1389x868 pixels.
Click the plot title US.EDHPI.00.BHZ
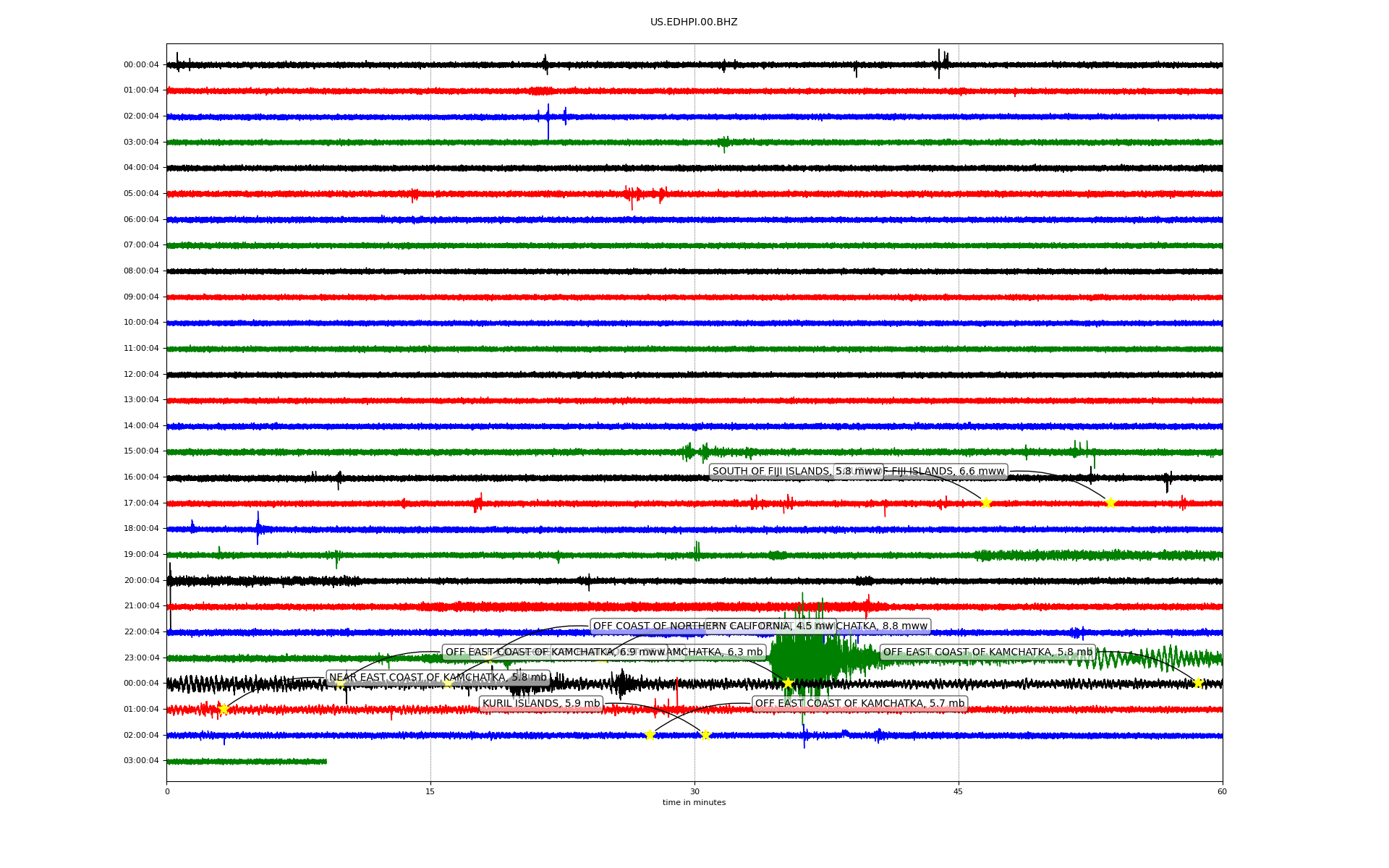(x=694, y=22)
